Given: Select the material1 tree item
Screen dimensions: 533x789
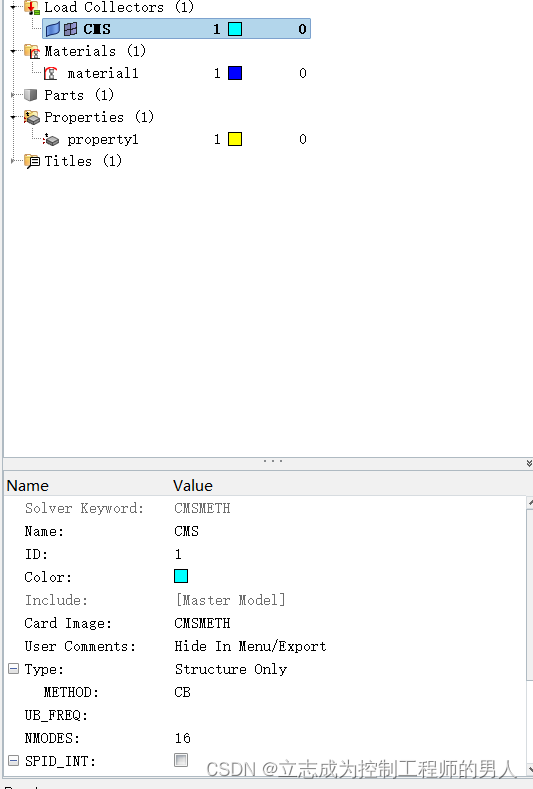Looking at the screenshot, I should 103,73.
